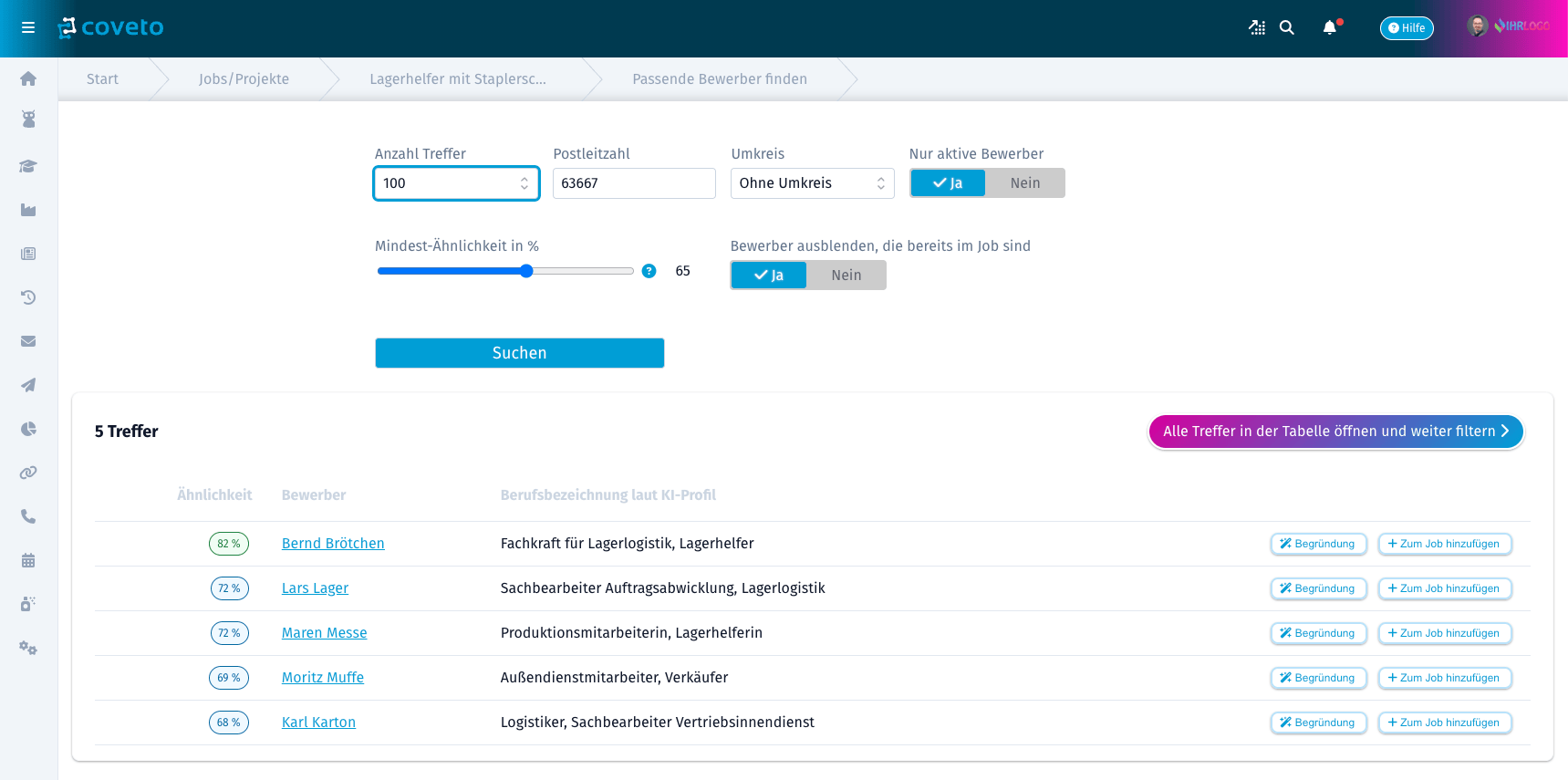
Task: Click the chain link sidebar icon
Action: pyautogui.click(x=28, y=473)
